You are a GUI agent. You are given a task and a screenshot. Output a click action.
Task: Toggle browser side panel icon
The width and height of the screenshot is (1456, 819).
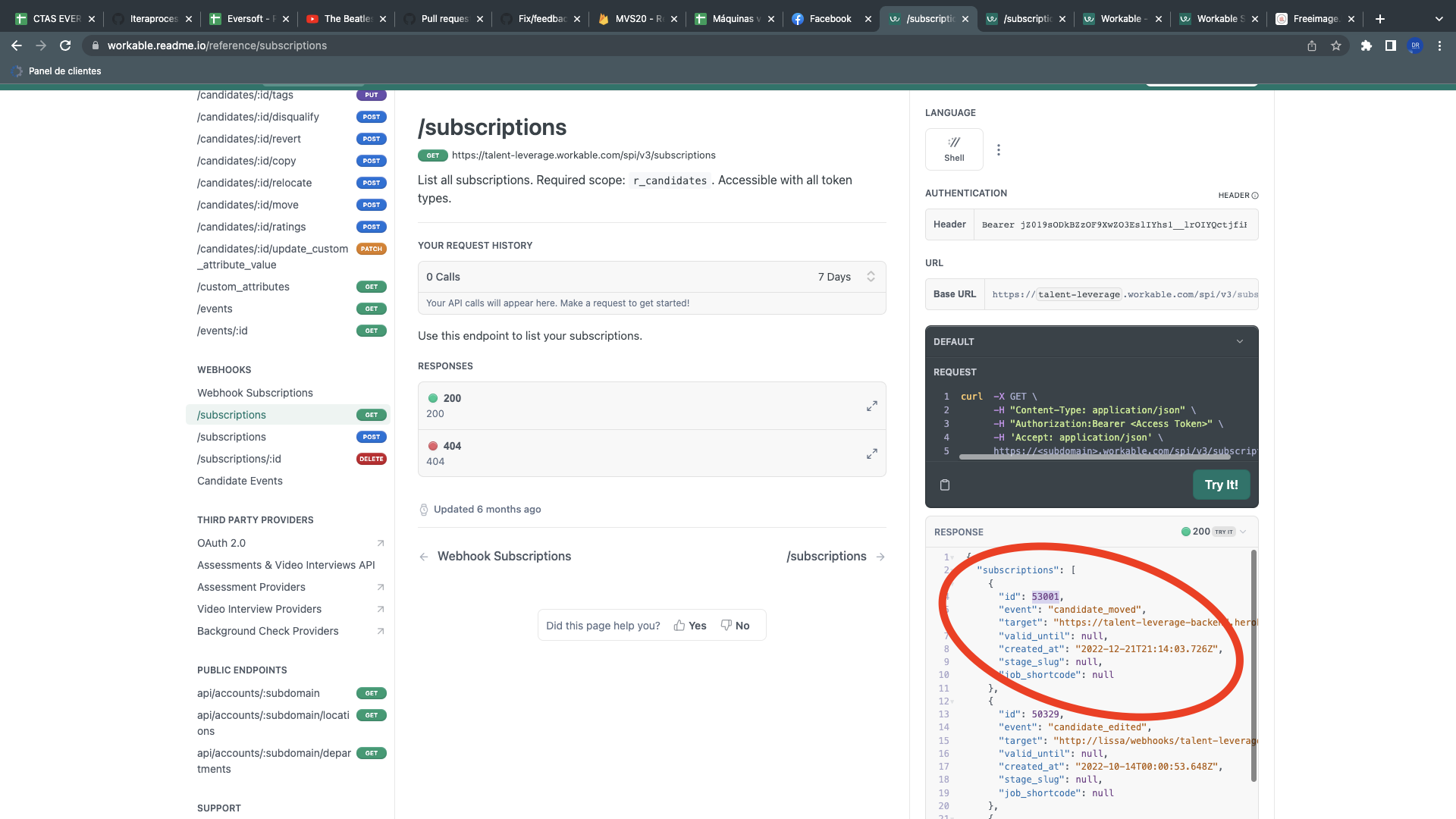(1391, 45)
